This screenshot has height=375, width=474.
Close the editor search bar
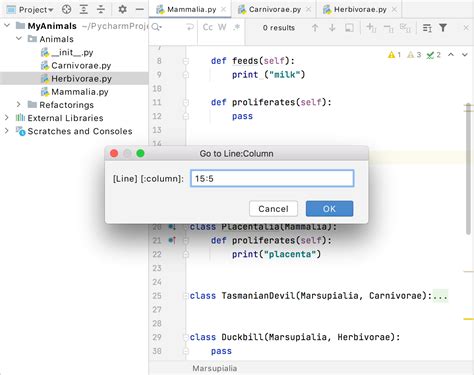[466, 28]
